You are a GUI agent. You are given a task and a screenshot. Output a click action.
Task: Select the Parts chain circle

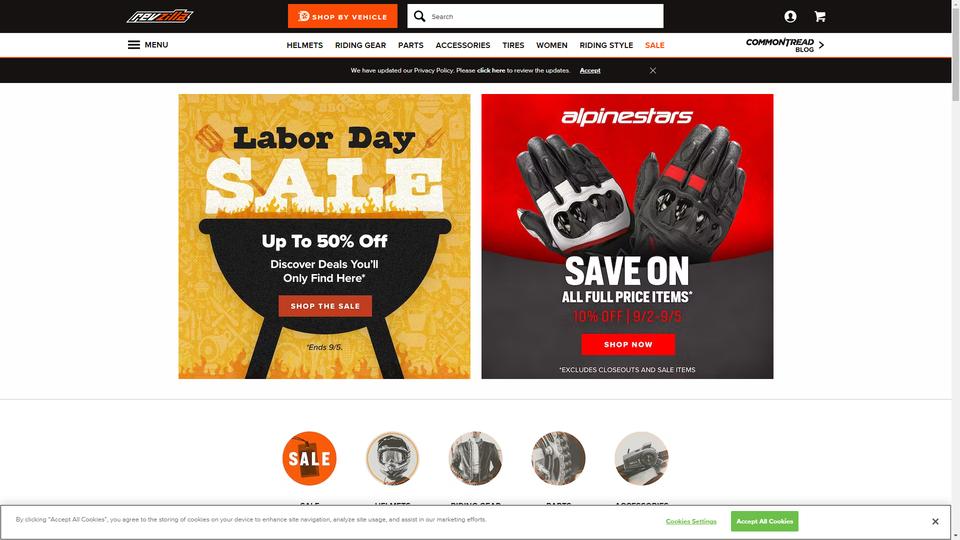pos(558,458)
